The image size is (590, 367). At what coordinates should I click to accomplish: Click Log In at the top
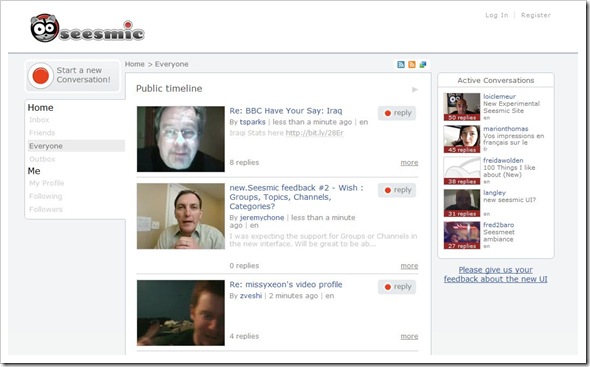[496, 15]
